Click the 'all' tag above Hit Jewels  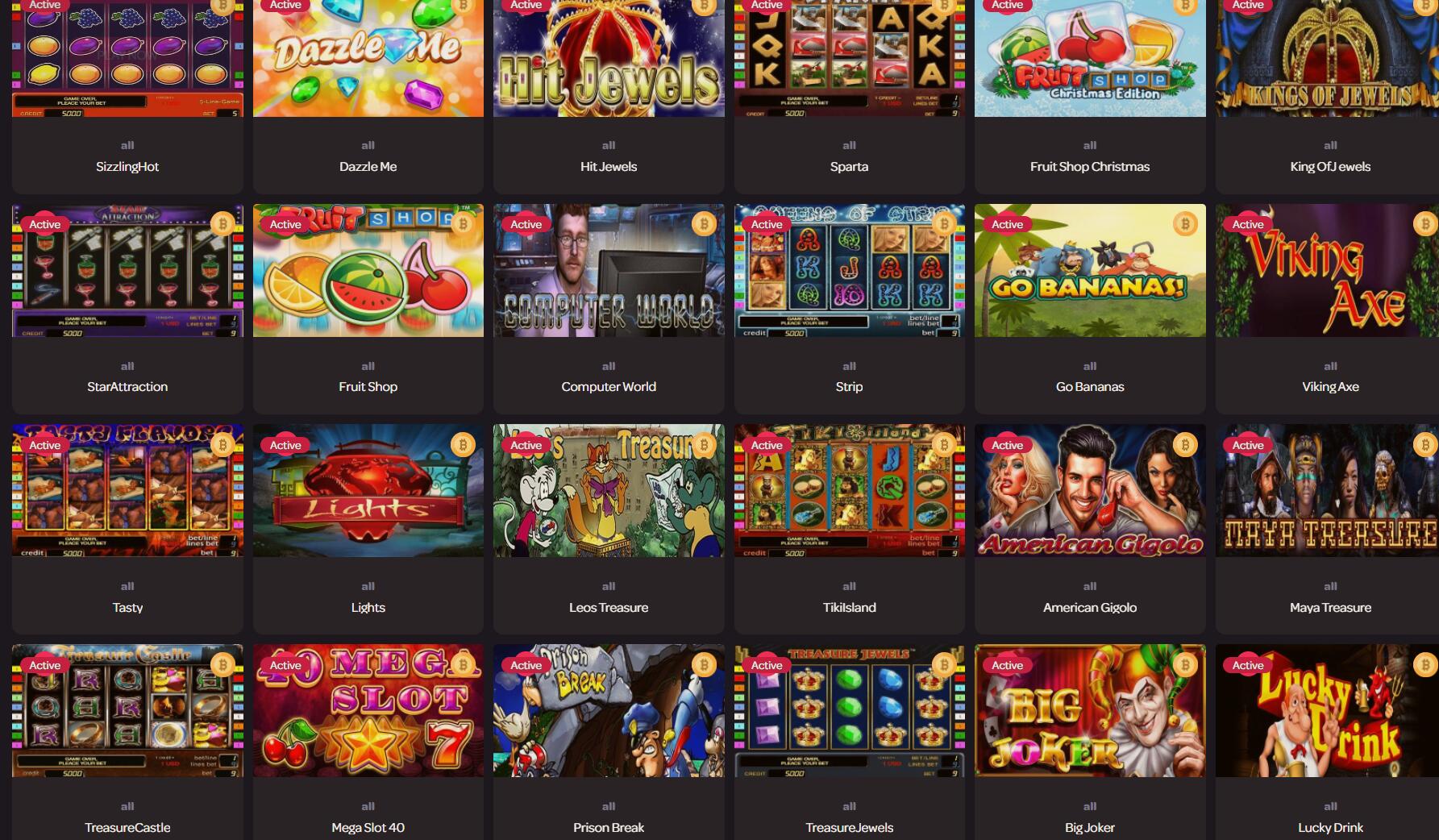pos(609,145)
